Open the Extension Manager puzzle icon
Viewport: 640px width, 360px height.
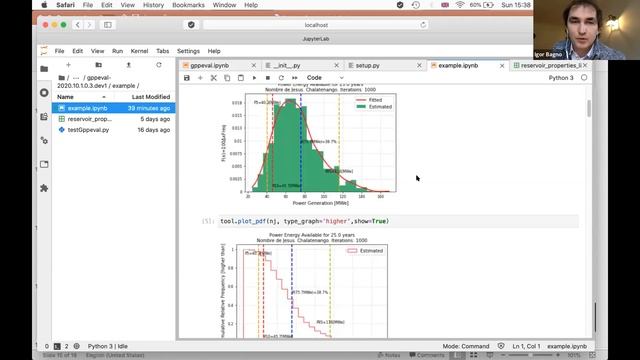[x=44, y=188]
